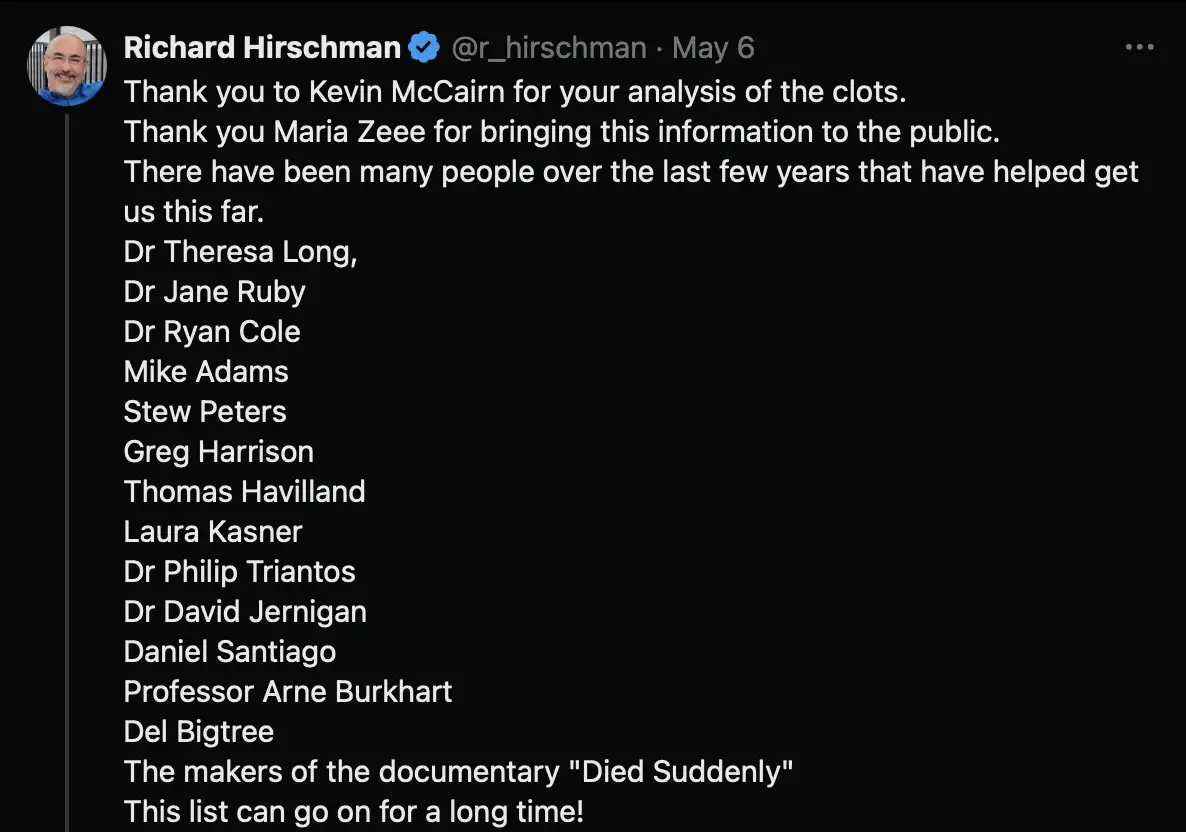Click the name Dr Jane Ruby
Screen dimensions: 1186x832
tap(214, 292)
